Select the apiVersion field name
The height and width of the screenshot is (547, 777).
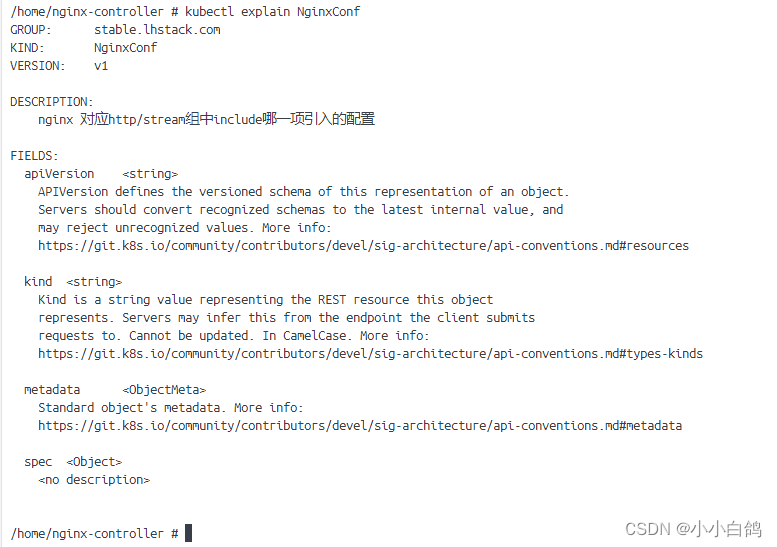pyautogui.click(x=59, y=174)
